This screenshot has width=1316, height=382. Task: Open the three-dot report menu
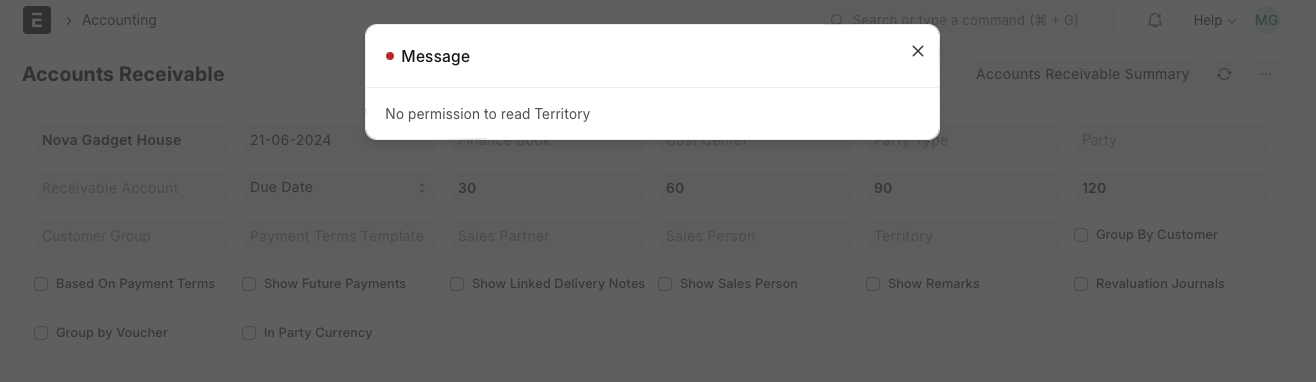pos(1266,74)
